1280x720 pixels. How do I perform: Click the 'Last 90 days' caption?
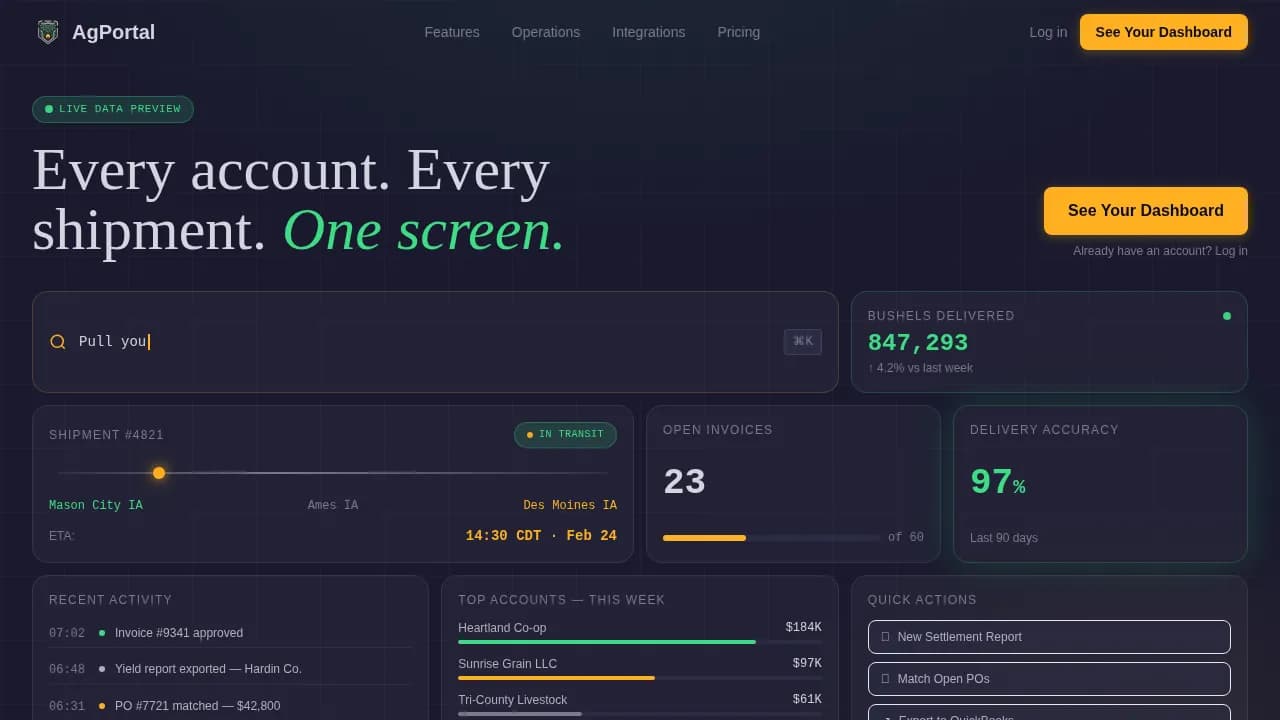coord(1004,538)
